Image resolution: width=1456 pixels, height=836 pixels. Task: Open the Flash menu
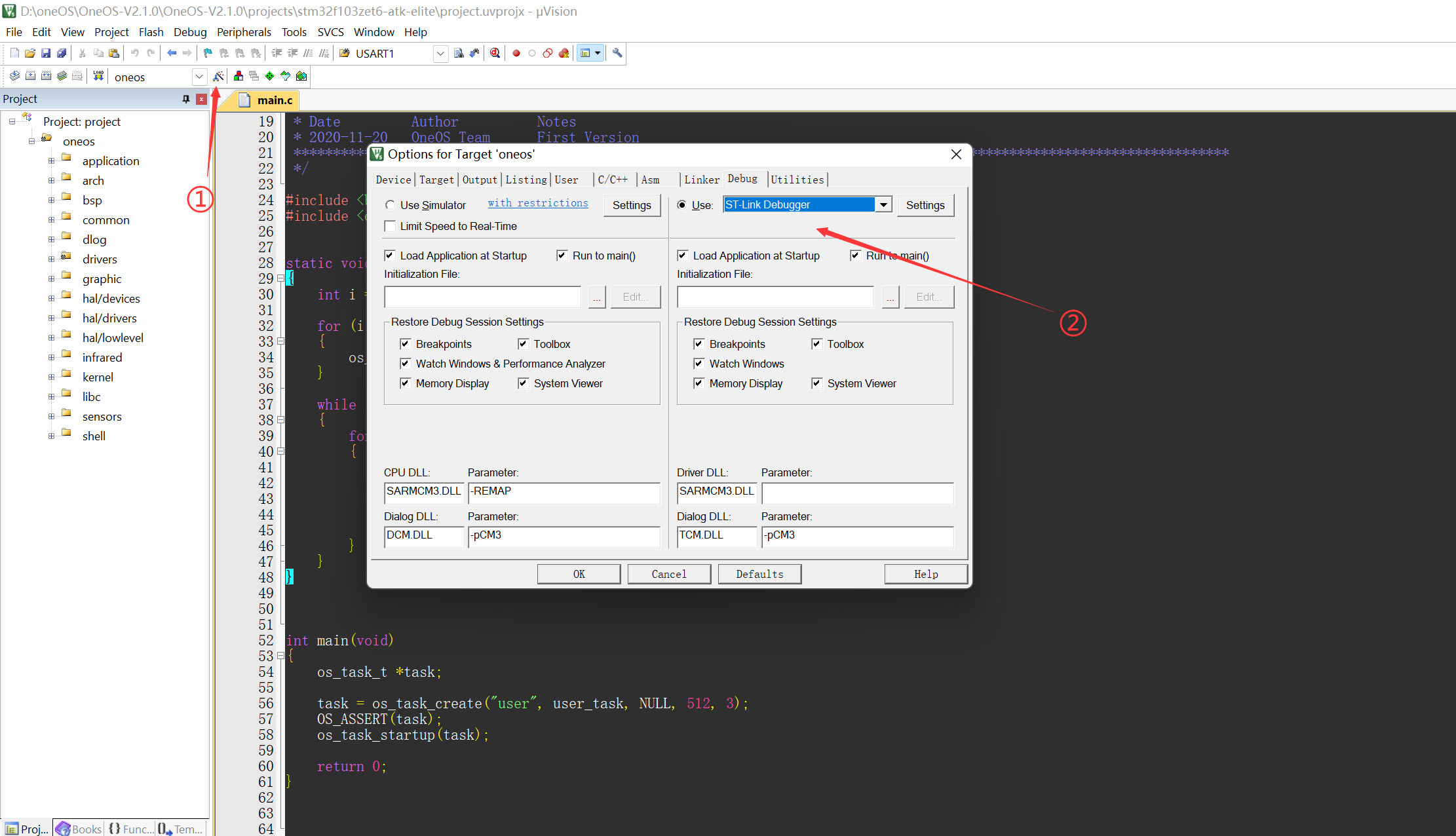click(151, 32)
